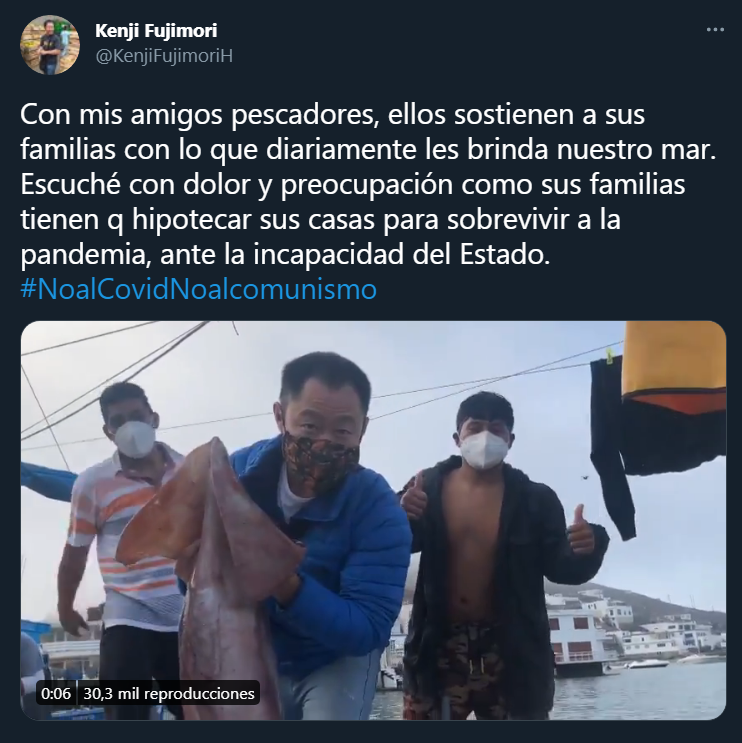Click the 30,3 mil reproducciones view count
Viewport: 742px width, 743px height.
tap(169, 694)
